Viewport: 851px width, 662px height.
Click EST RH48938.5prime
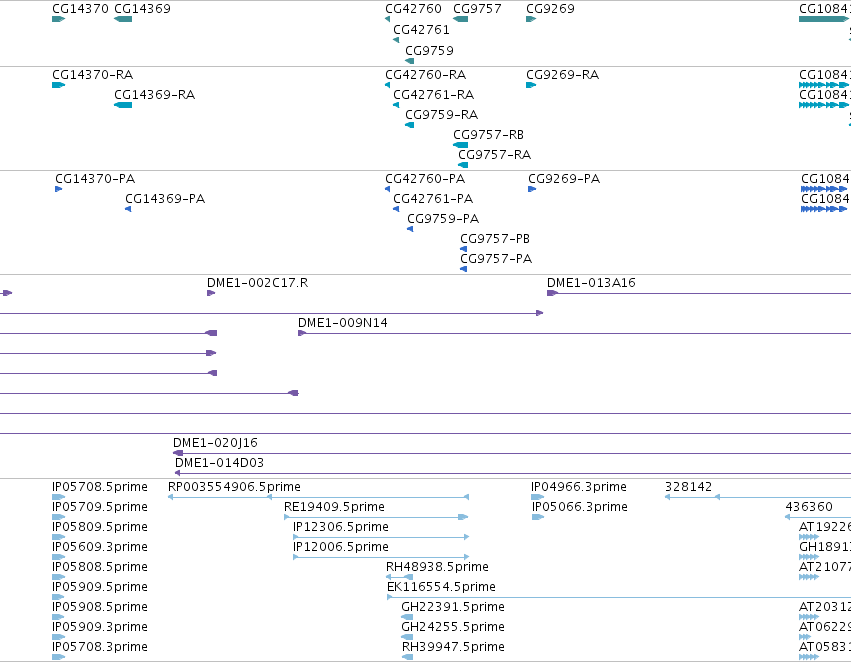(399, 577)
